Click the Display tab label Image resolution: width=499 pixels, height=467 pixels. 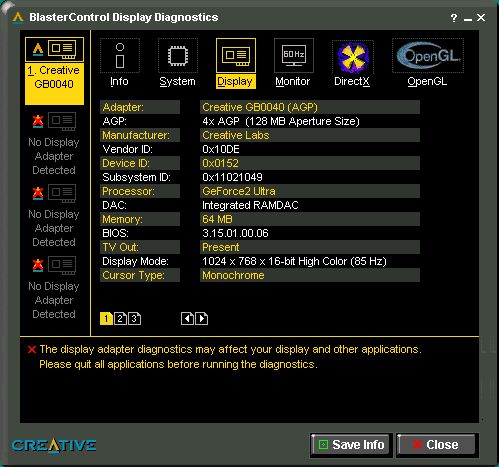click(235, 81)
